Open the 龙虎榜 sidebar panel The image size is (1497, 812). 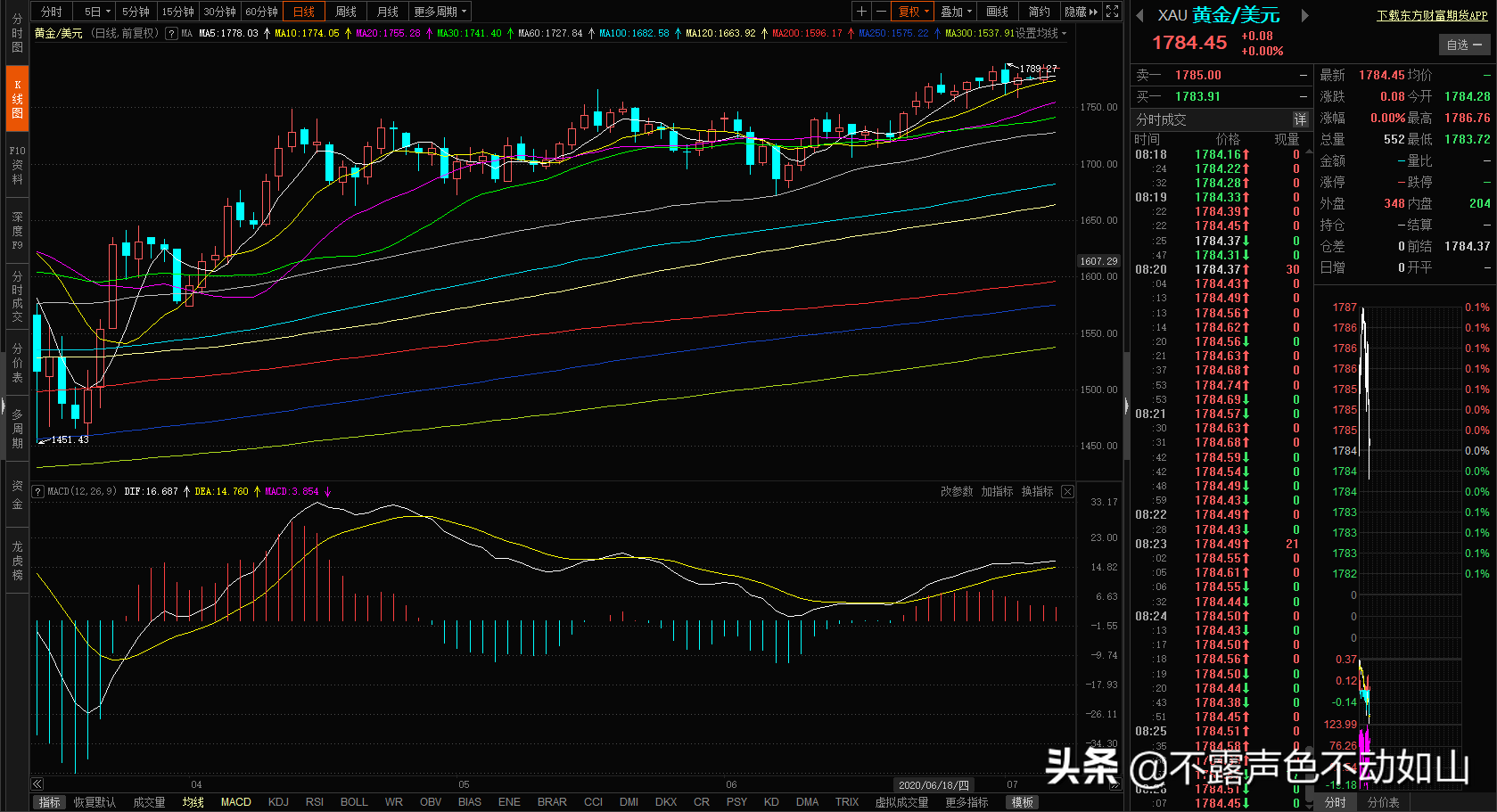16,562
